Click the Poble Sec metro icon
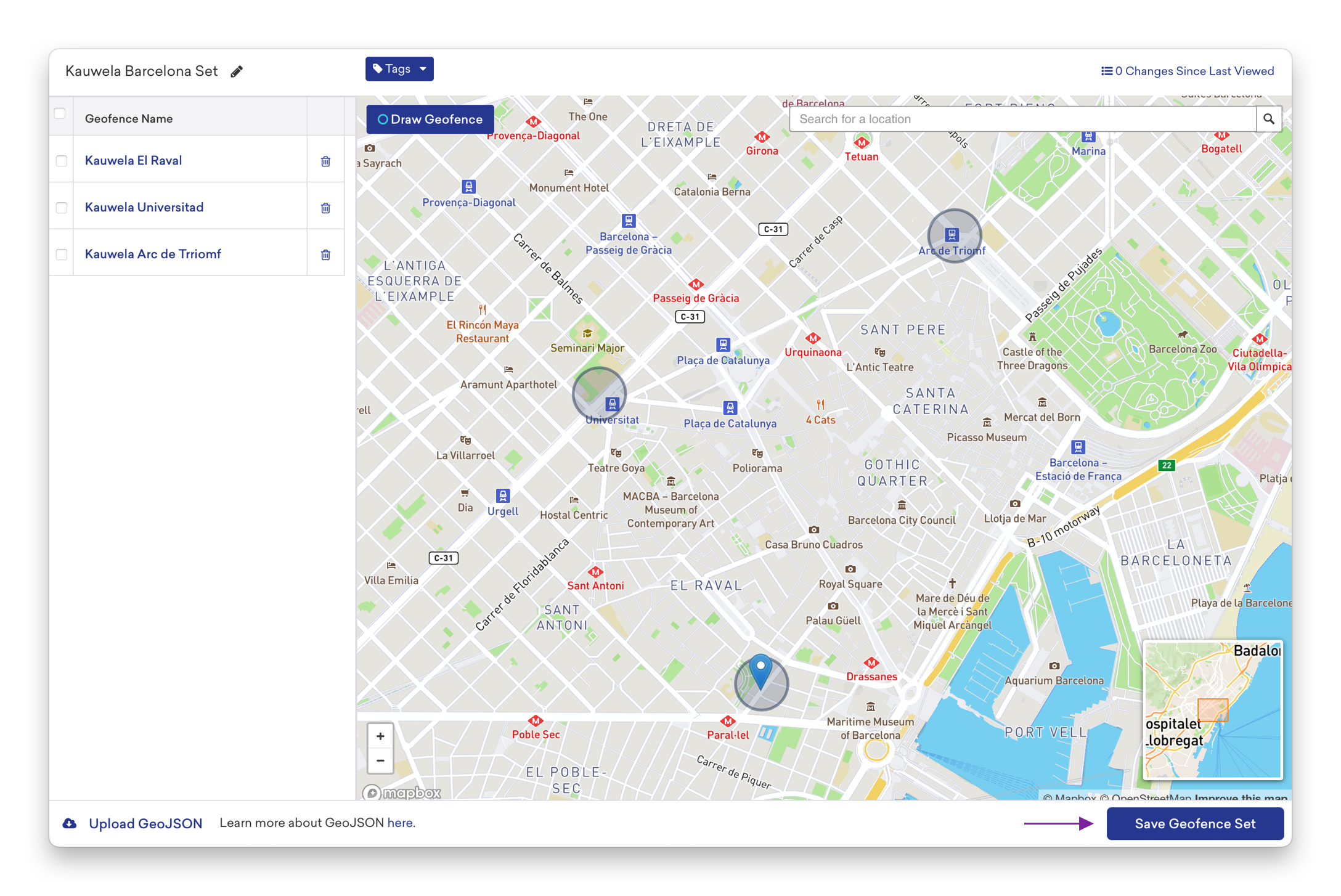Viewport: 1341px width, 896px height. (536, 720)
